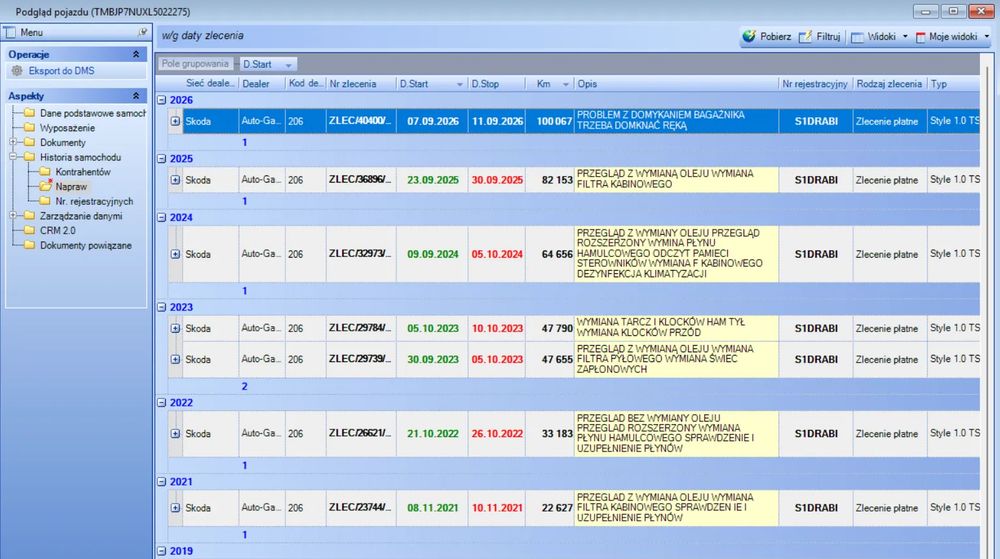Click the pin icon beside Menu
1000x559 pixels.
(x=142, y=32)
